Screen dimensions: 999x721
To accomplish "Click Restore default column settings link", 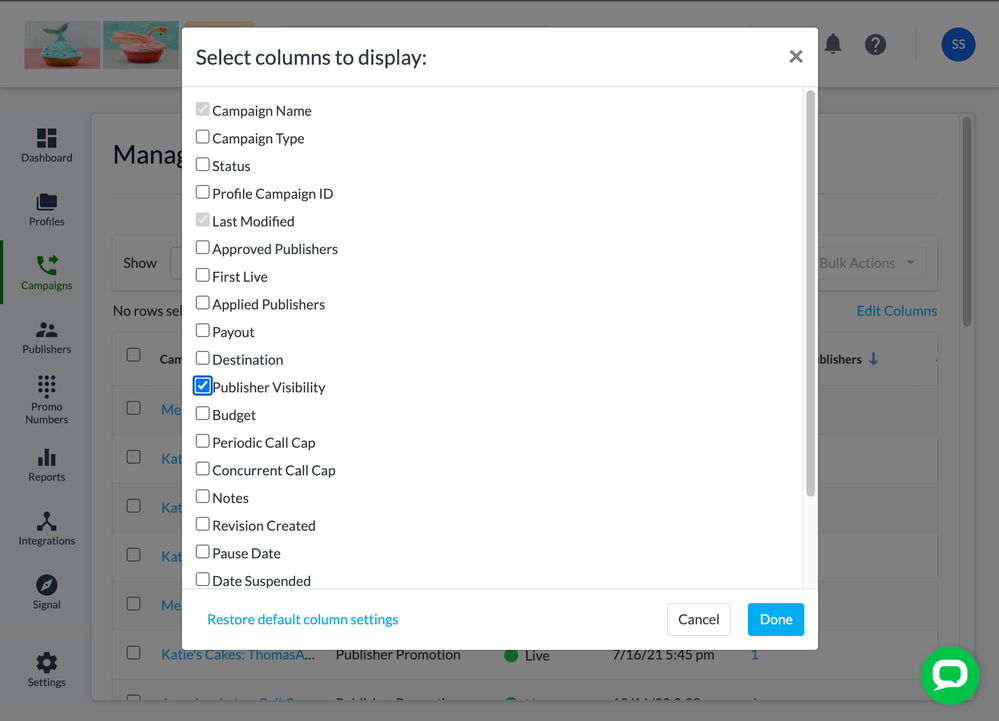I will pyautogui.click(x=302, y=620).
